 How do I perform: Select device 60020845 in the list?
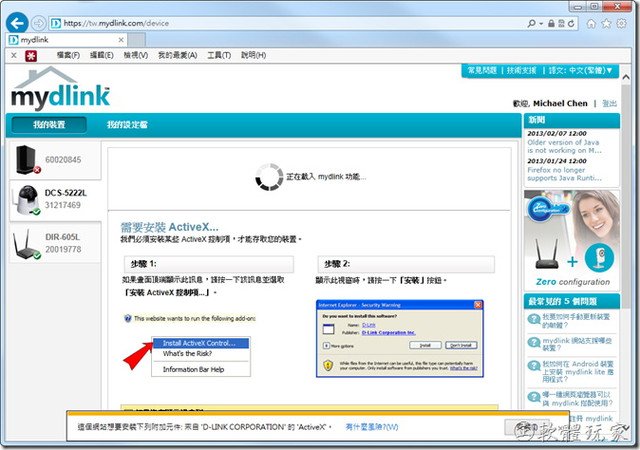[x=55, y=160]
